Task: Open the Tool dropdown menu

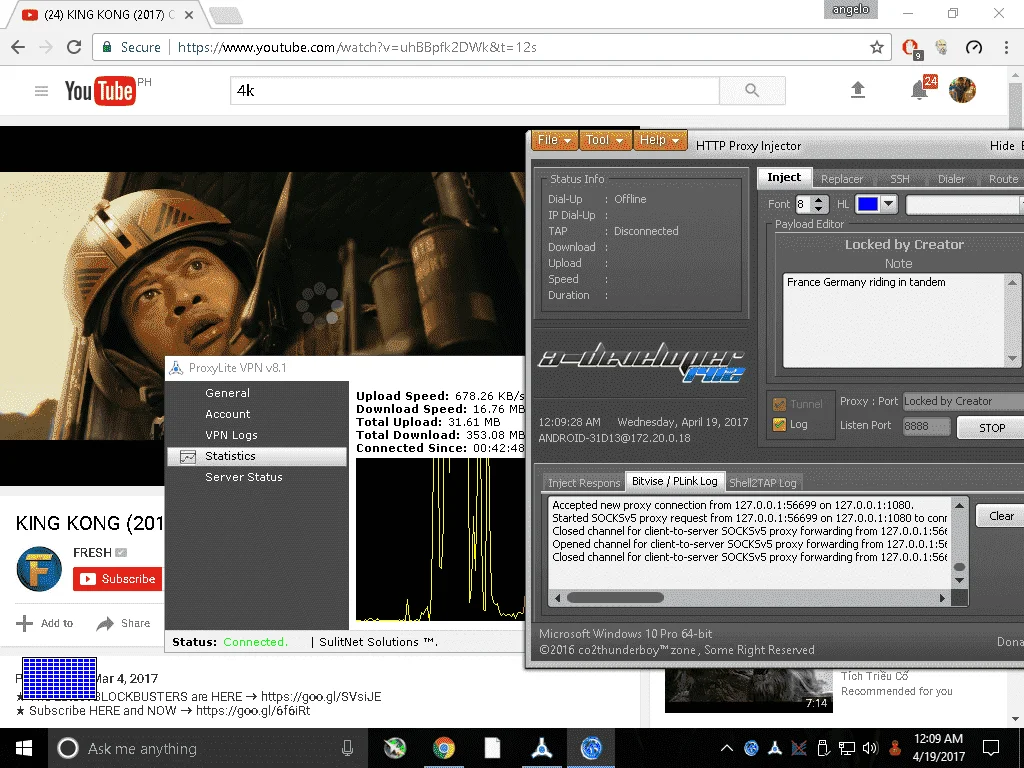Action: 604,140
